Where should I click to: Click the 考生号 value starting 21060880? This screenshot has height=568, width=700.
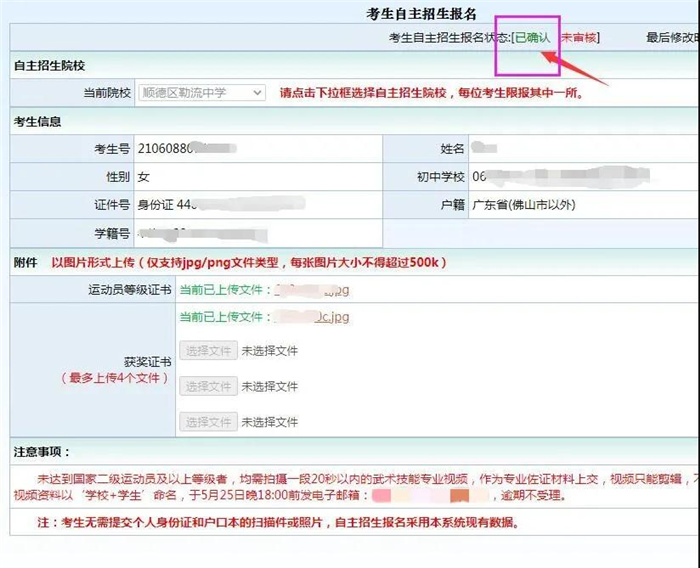tap(187, 148)
